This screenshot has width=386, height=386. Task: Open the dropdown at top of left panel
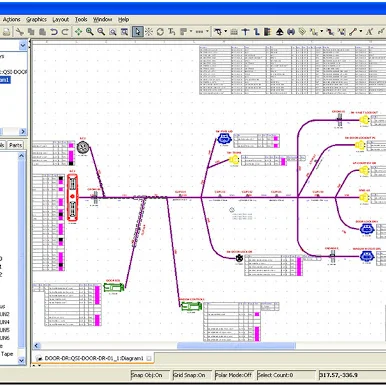click(x=23, y=45)
